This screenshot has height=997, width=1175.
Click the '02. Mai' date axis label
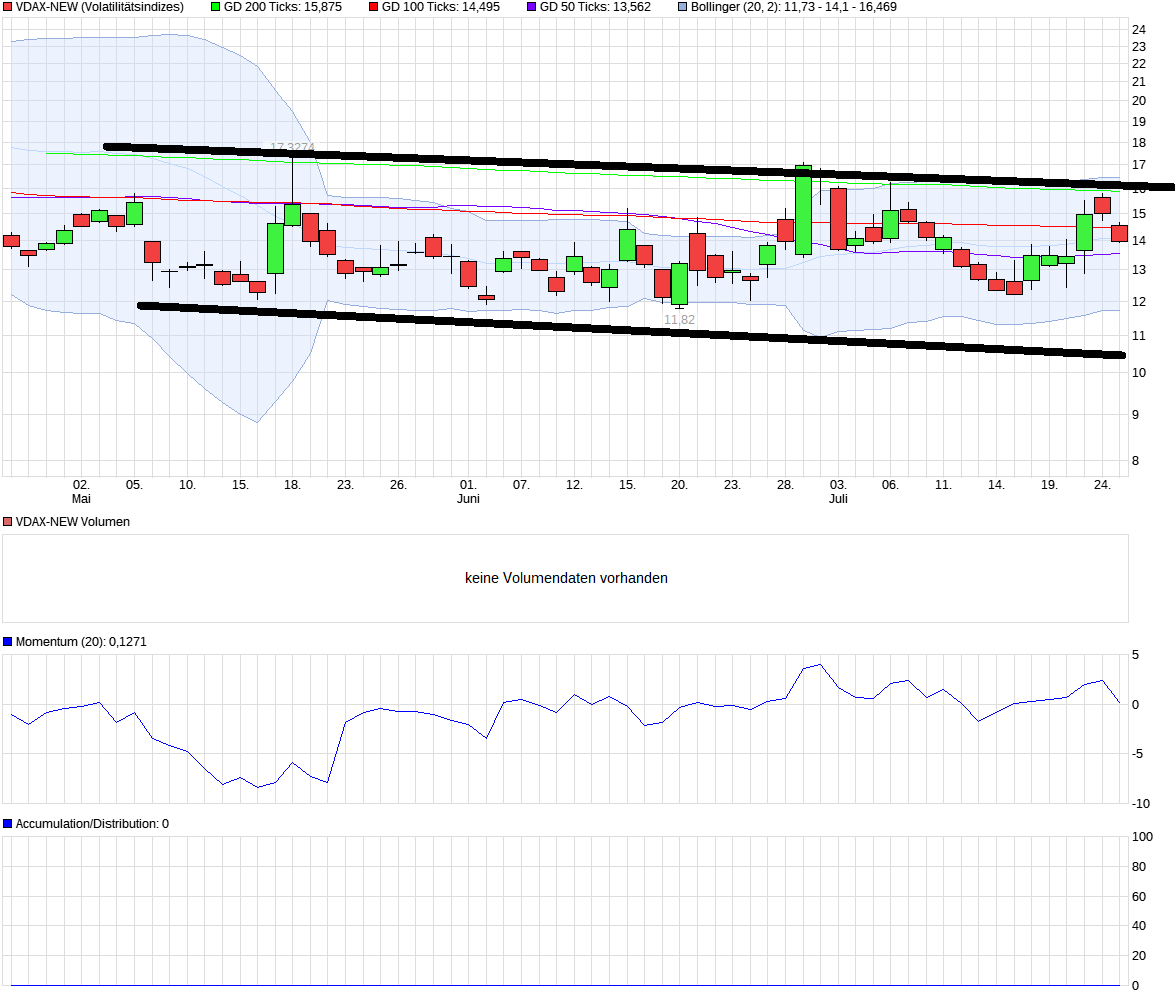(81, 492)
